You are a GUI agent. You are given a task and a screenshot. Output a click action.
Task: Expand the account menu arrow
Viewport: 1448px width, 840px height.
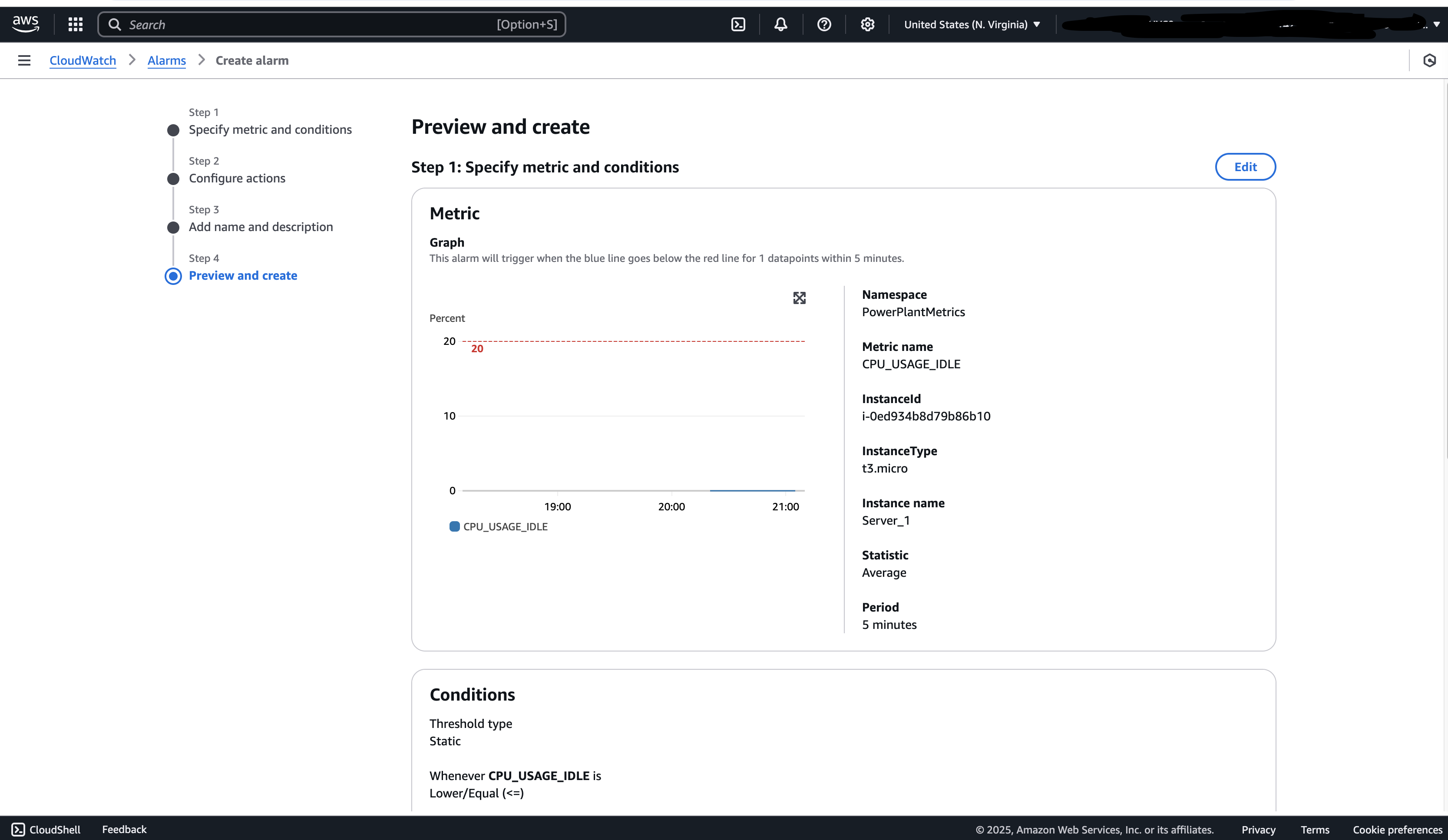[1437, 25]
